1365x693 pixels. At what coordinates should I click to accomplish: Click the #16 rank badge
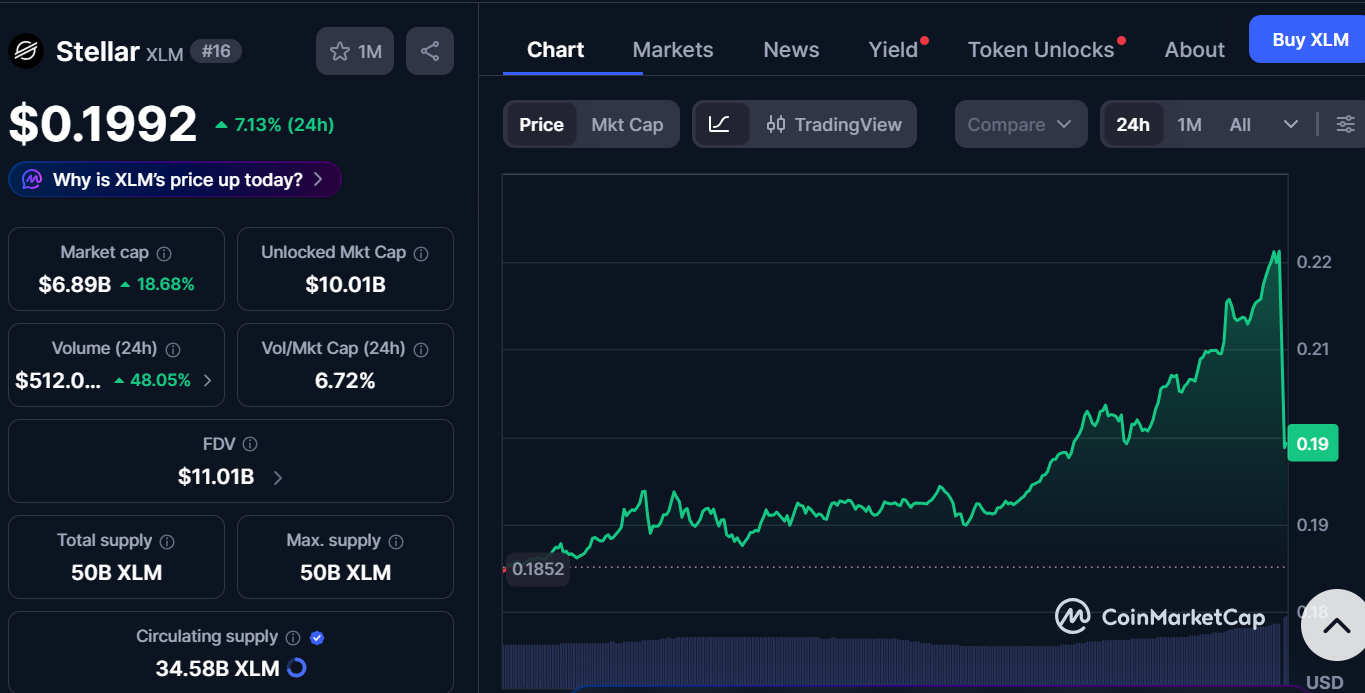[x=215, y=51]
